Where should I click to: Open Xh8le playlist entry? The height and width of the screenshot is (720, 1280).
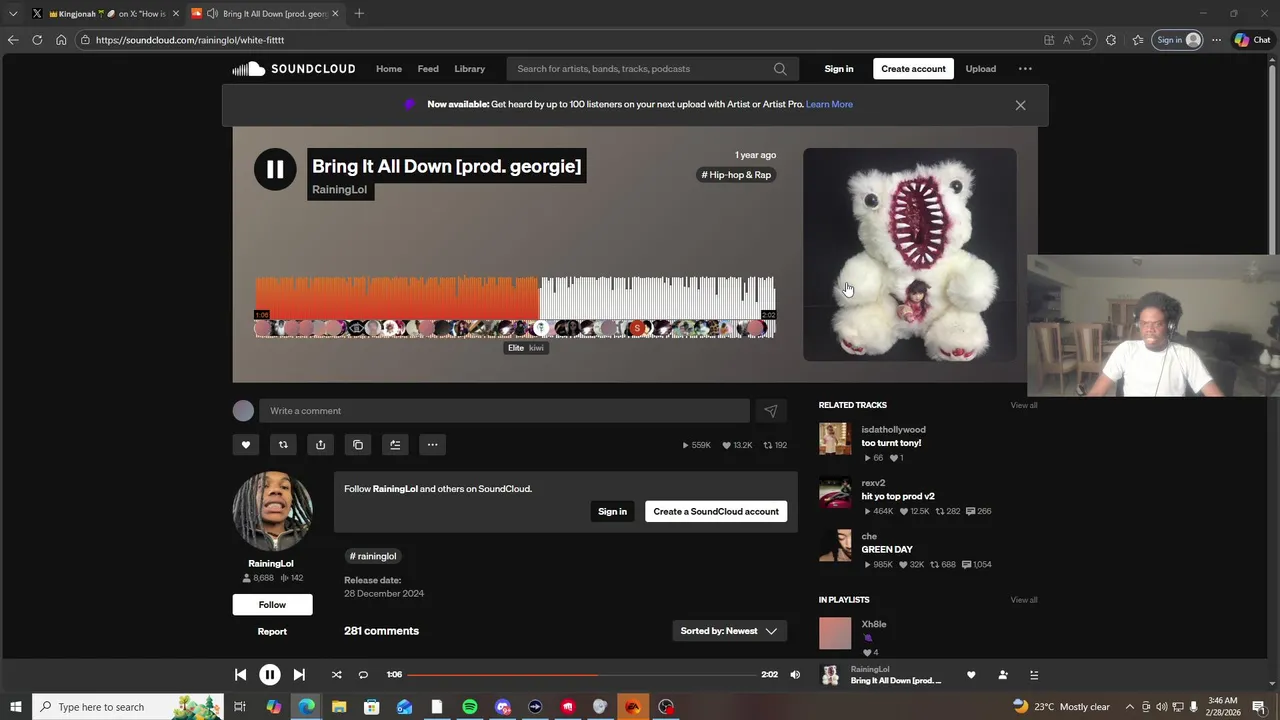[874, 624]
